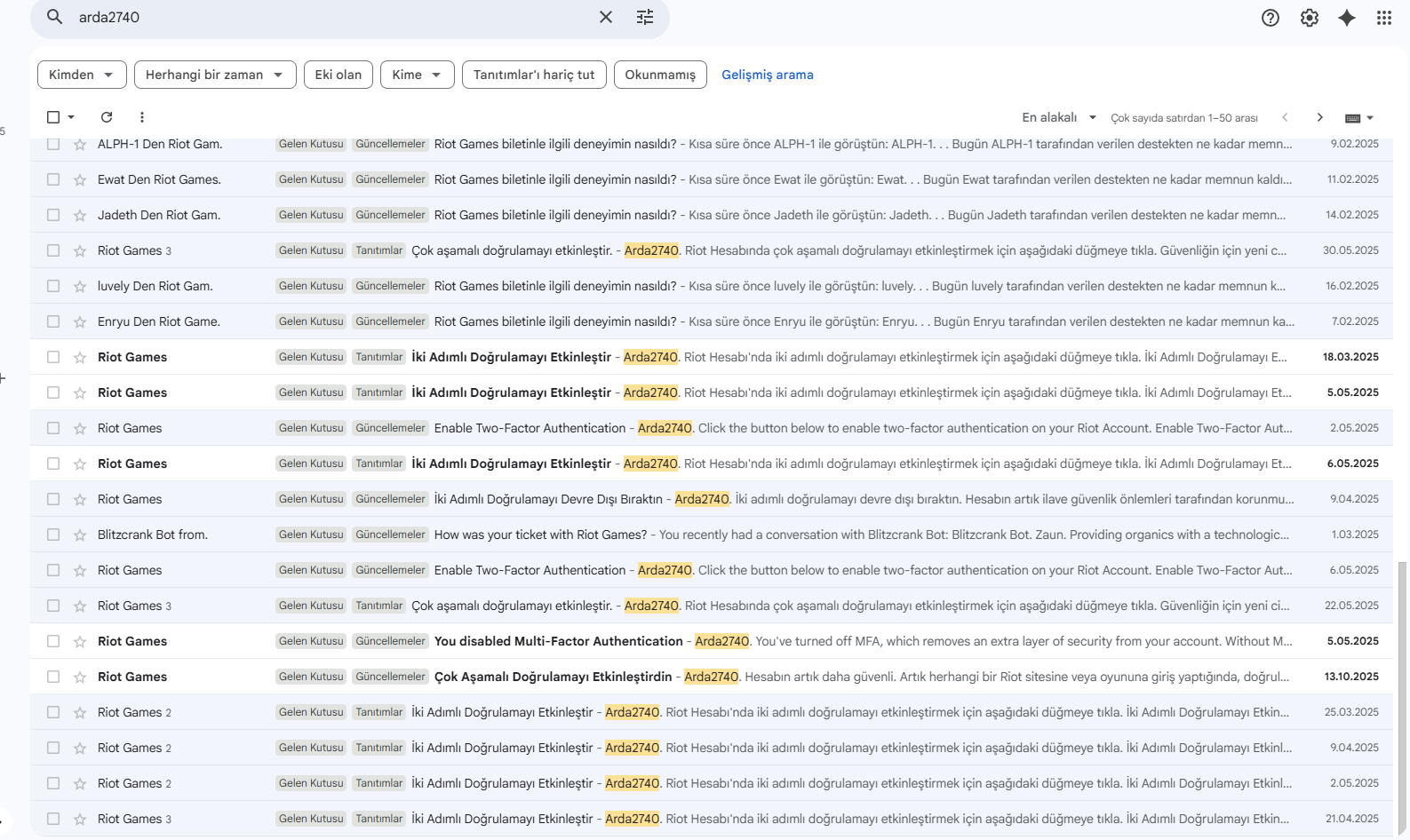
Task: Open the En alakalı sort dropdown
Action: point(1059,117)
